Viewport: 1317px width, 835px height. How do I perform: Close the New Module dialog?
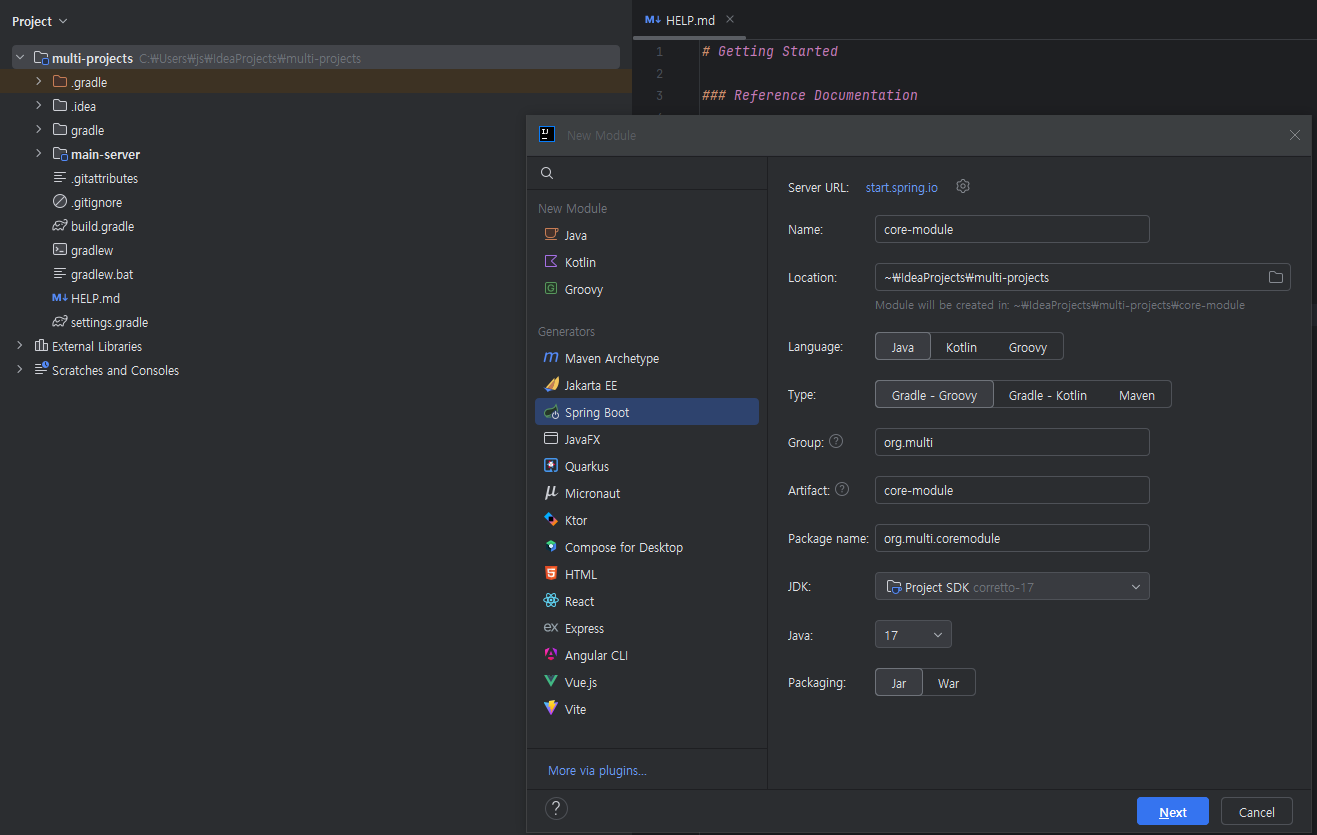pyautogui.click(x=1295, y=135)
